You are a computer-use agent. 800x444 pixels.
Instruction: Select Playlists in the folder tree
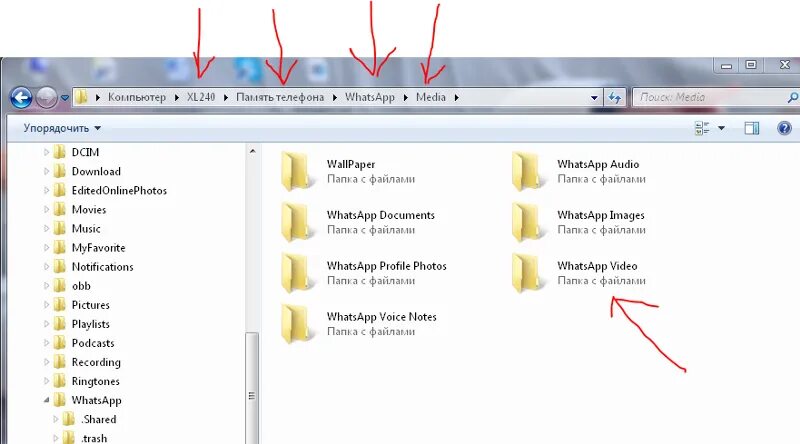(x=90, y=324)
